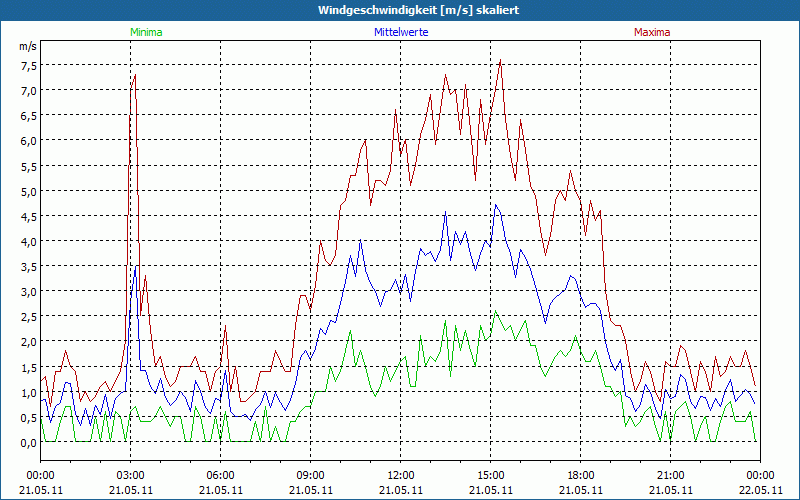This screenshot has height=500, width=800.
Task: Click the 1,0 y-axis value
Action: 29,392
